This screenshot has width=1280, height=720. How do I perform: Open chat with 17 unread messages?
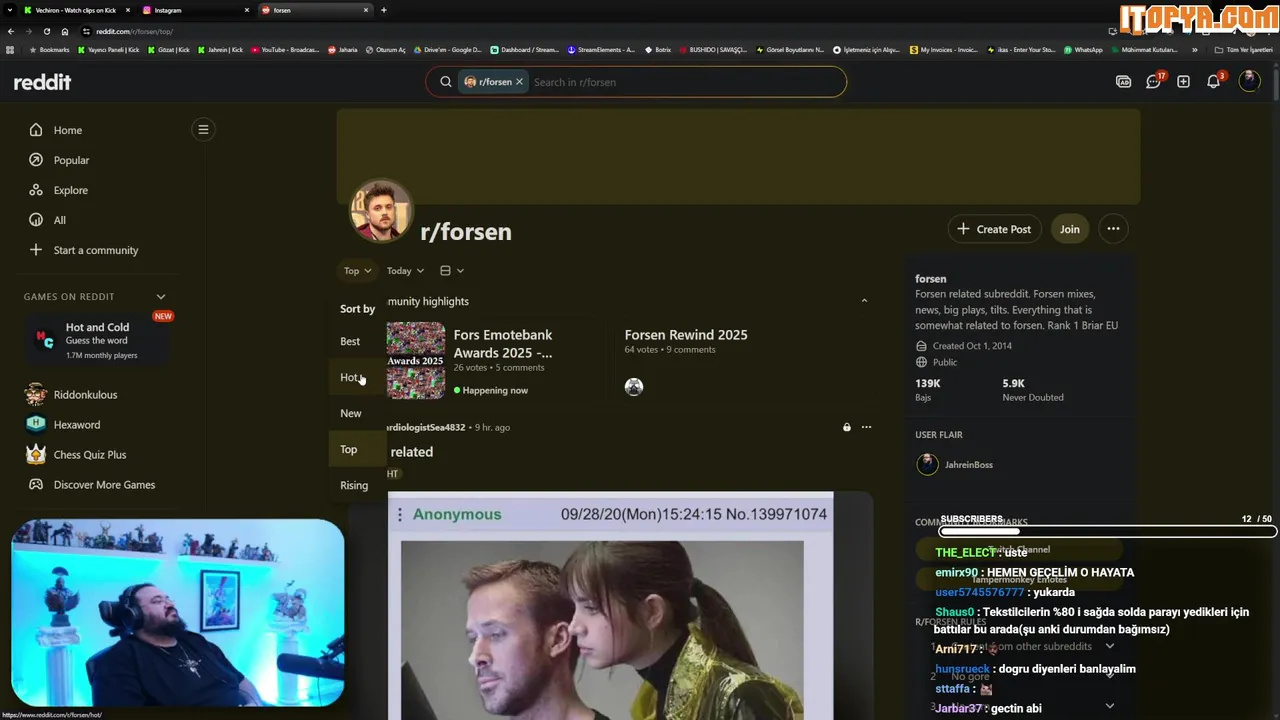[1154, 81]
